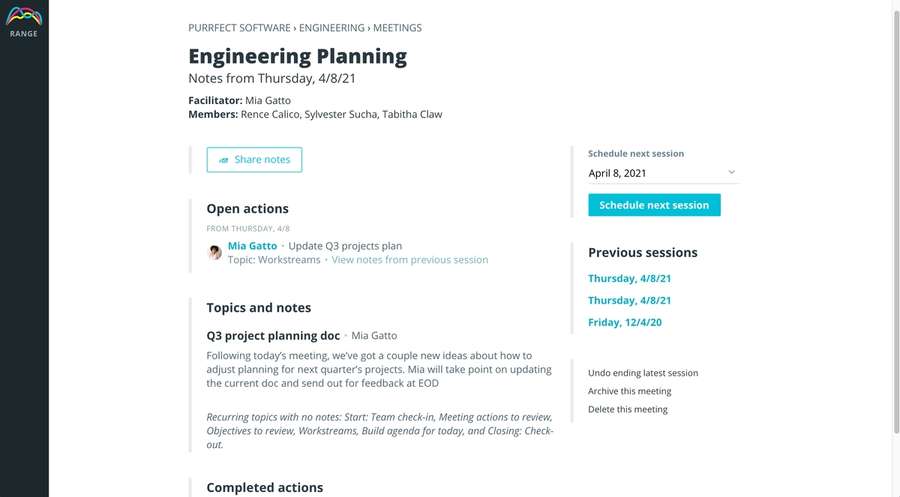This screenshot has width=900, height=497.
Task: Click the Share notes button
Action: coord(254,160)
